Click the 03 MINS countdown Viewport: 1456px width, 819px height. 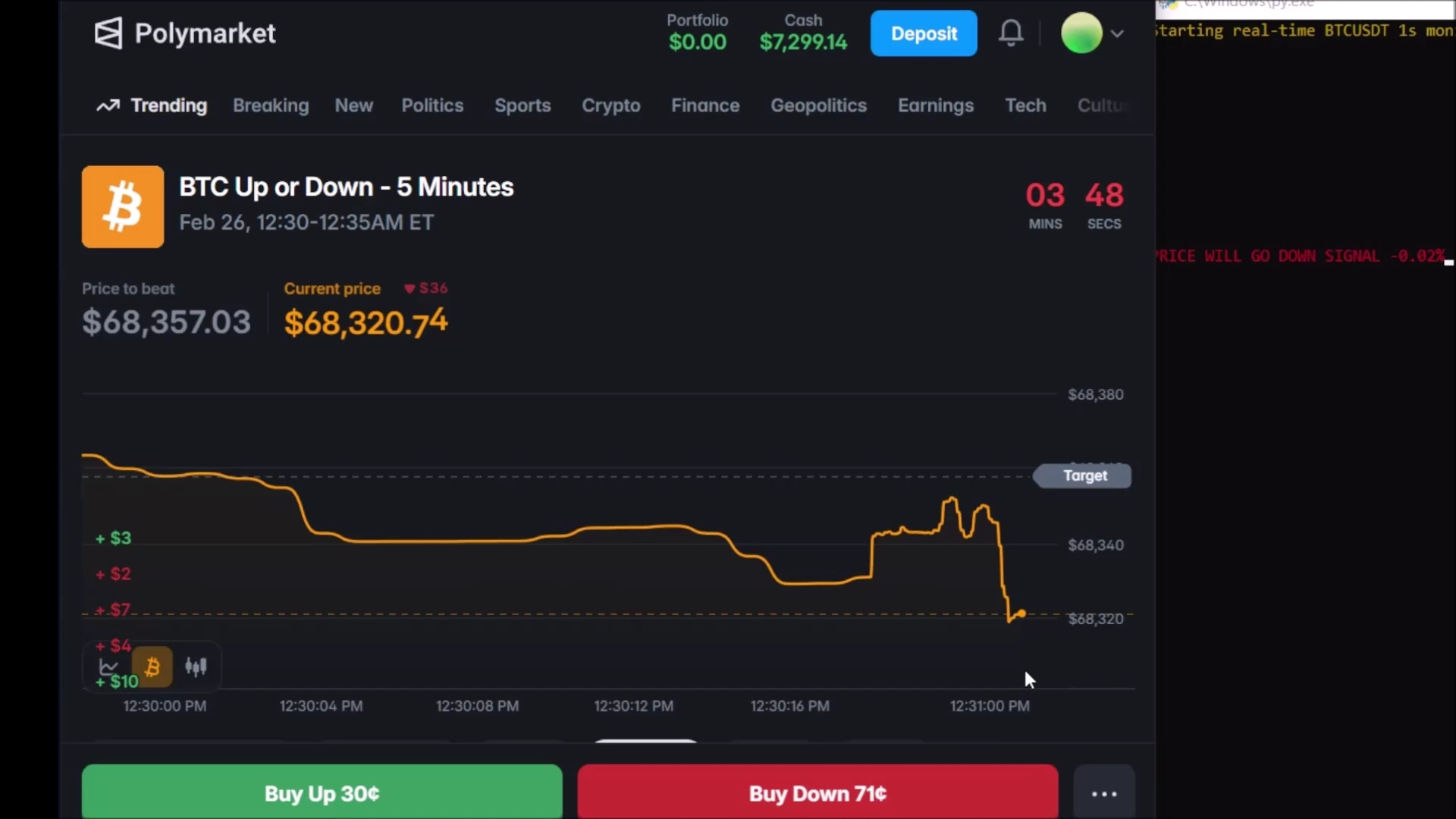[1045, 206]
